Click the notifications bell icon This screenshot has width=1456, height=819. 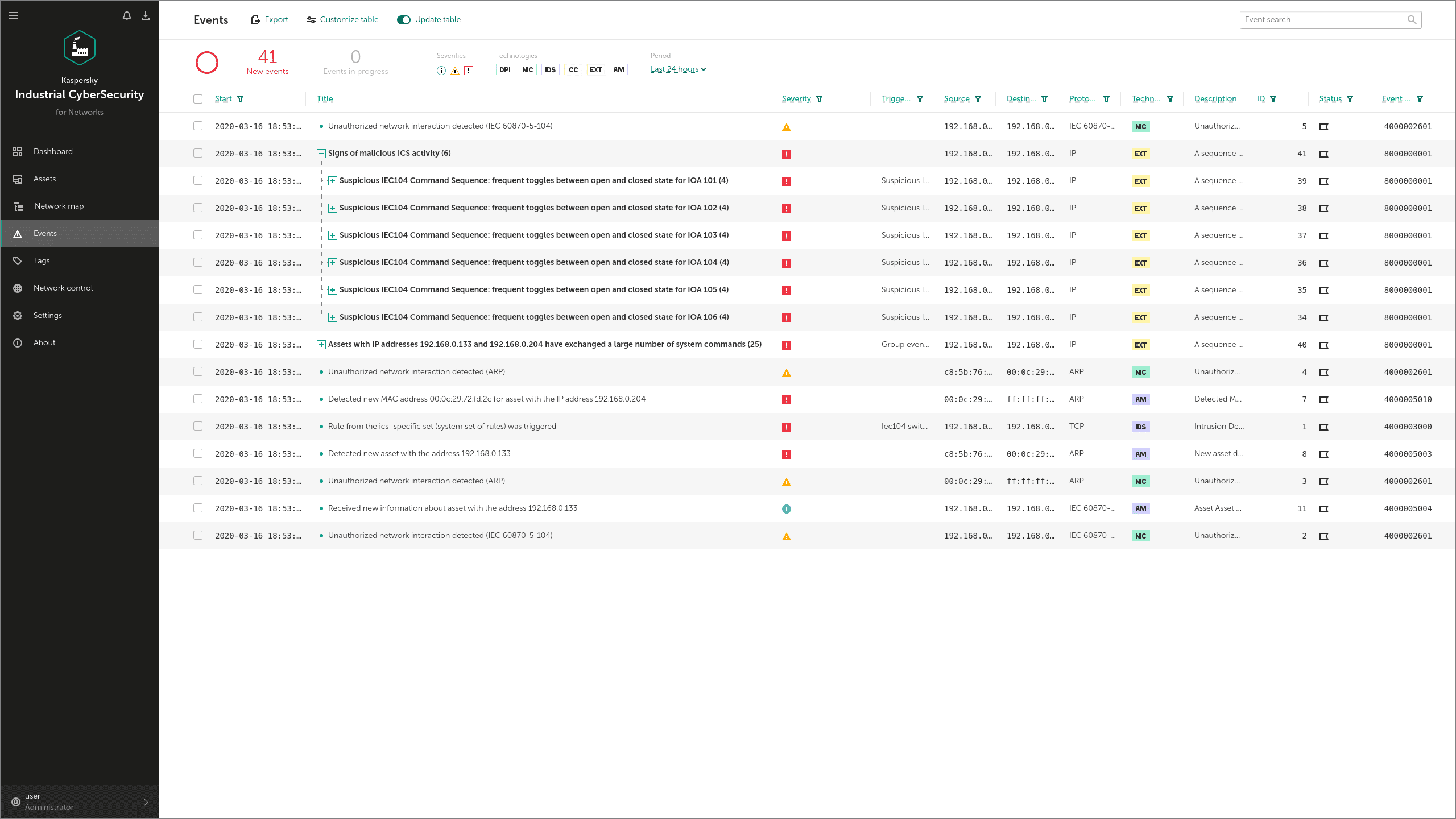tap(127, 15)
